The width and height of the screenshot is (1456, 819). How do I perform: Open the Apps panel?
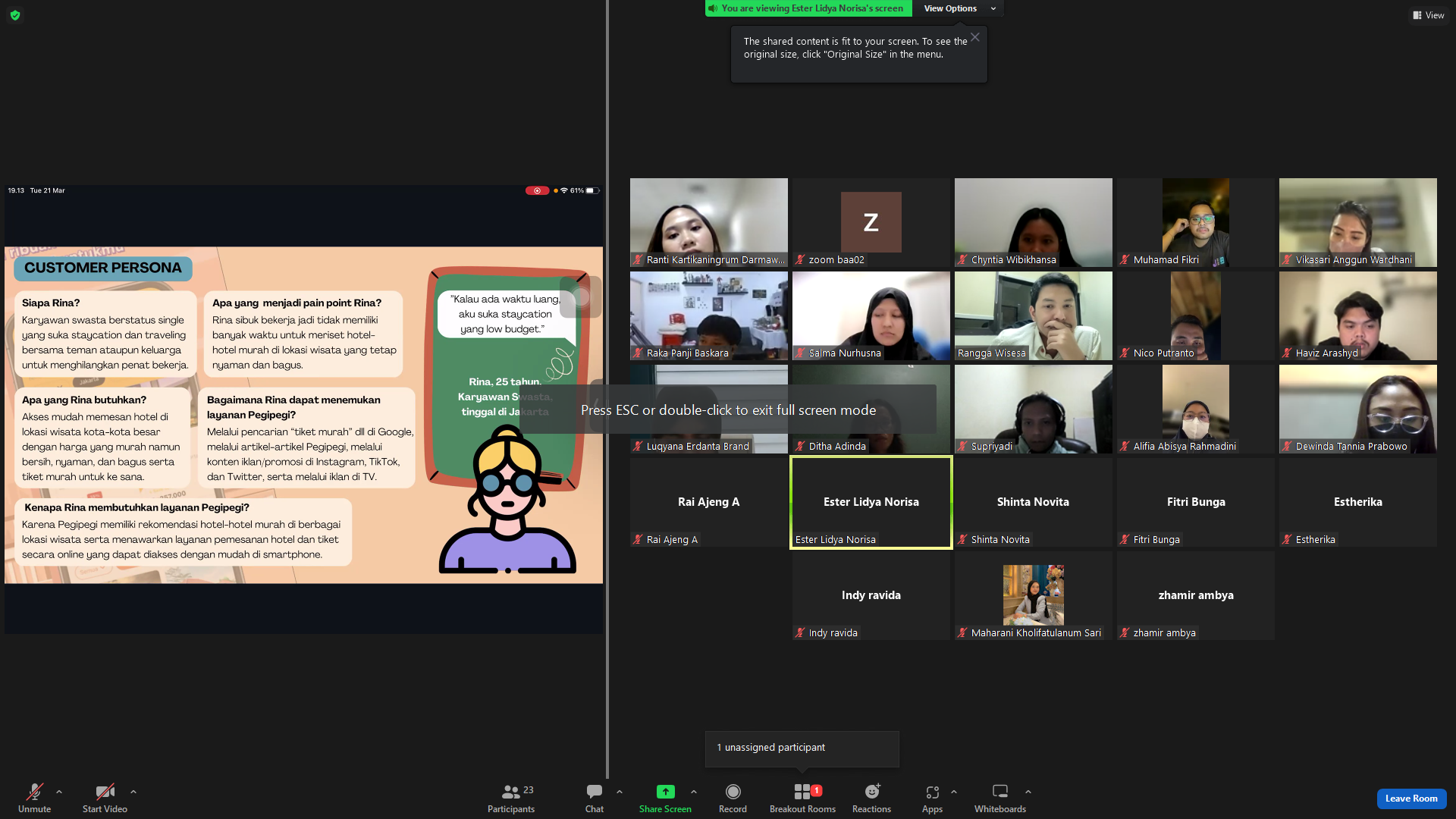(932, 799)
